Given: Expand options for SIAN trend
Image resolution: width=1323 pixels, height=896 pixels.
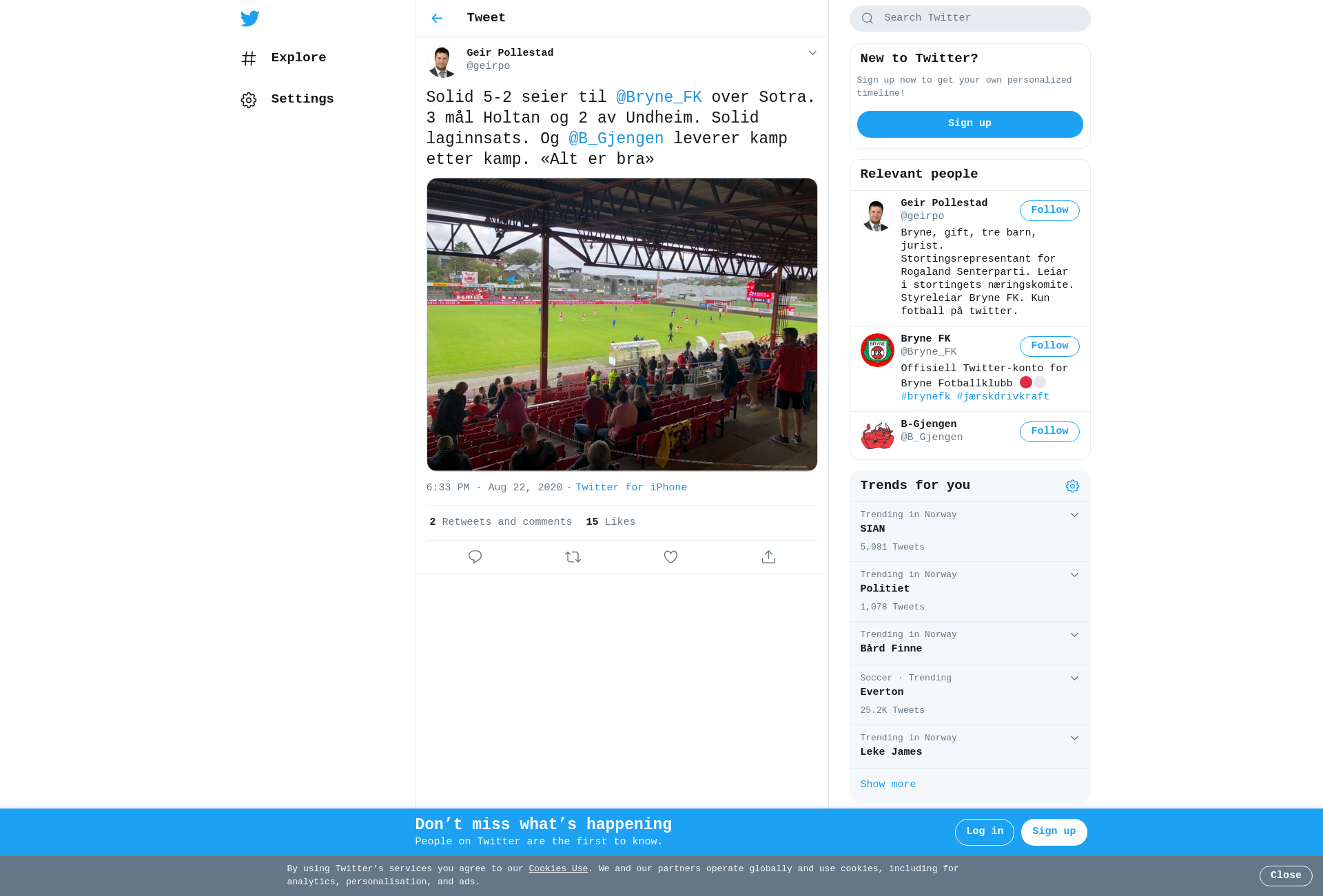Looking at the screenshot, I should click(1074, 515).
